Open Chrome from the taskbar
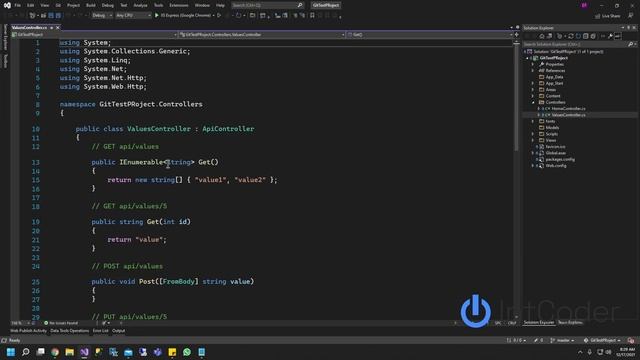This screenshot has height=360, width=640. (55, 352)
